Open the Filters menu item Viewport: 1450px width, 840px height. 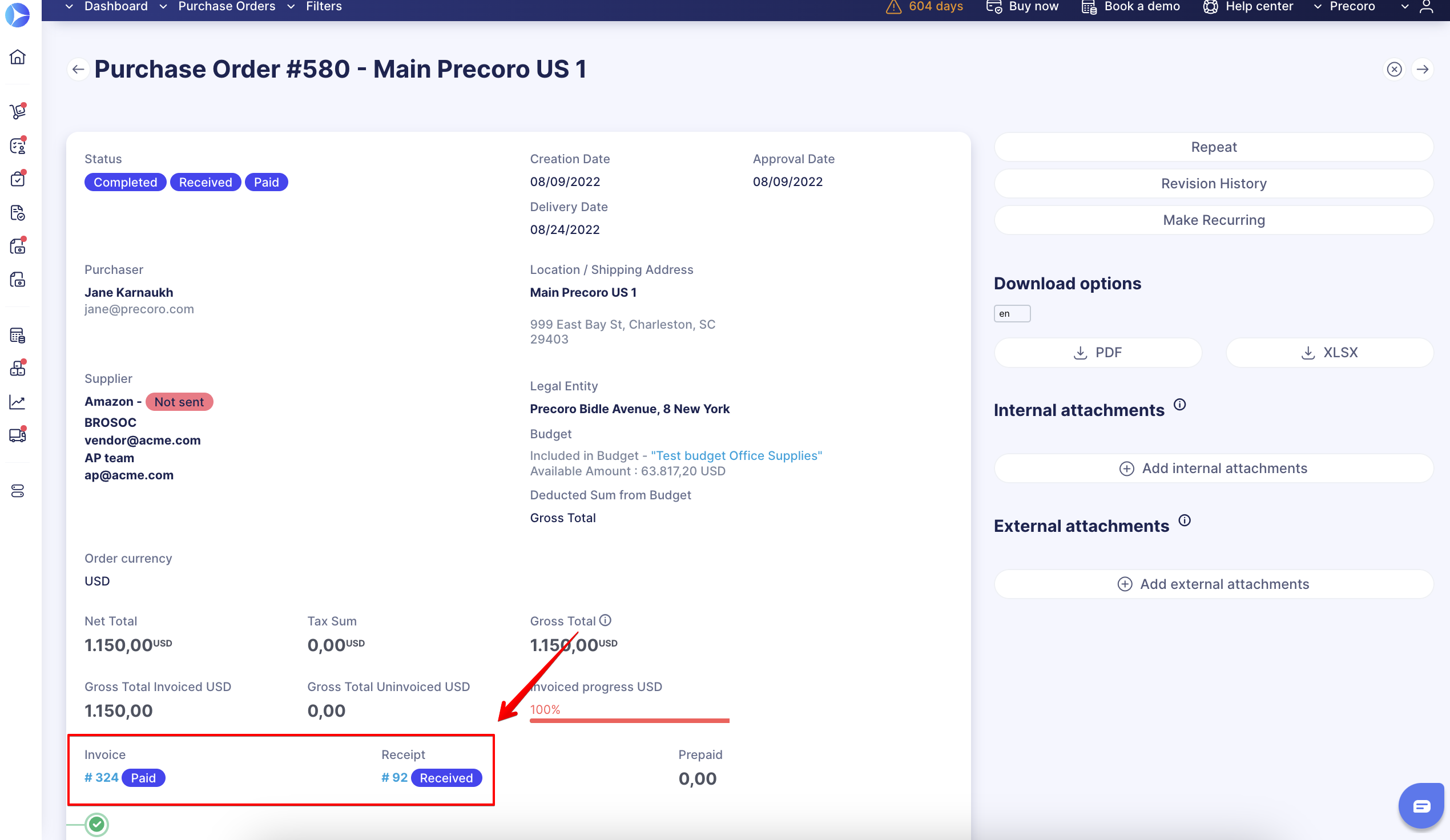pos(324,6)
